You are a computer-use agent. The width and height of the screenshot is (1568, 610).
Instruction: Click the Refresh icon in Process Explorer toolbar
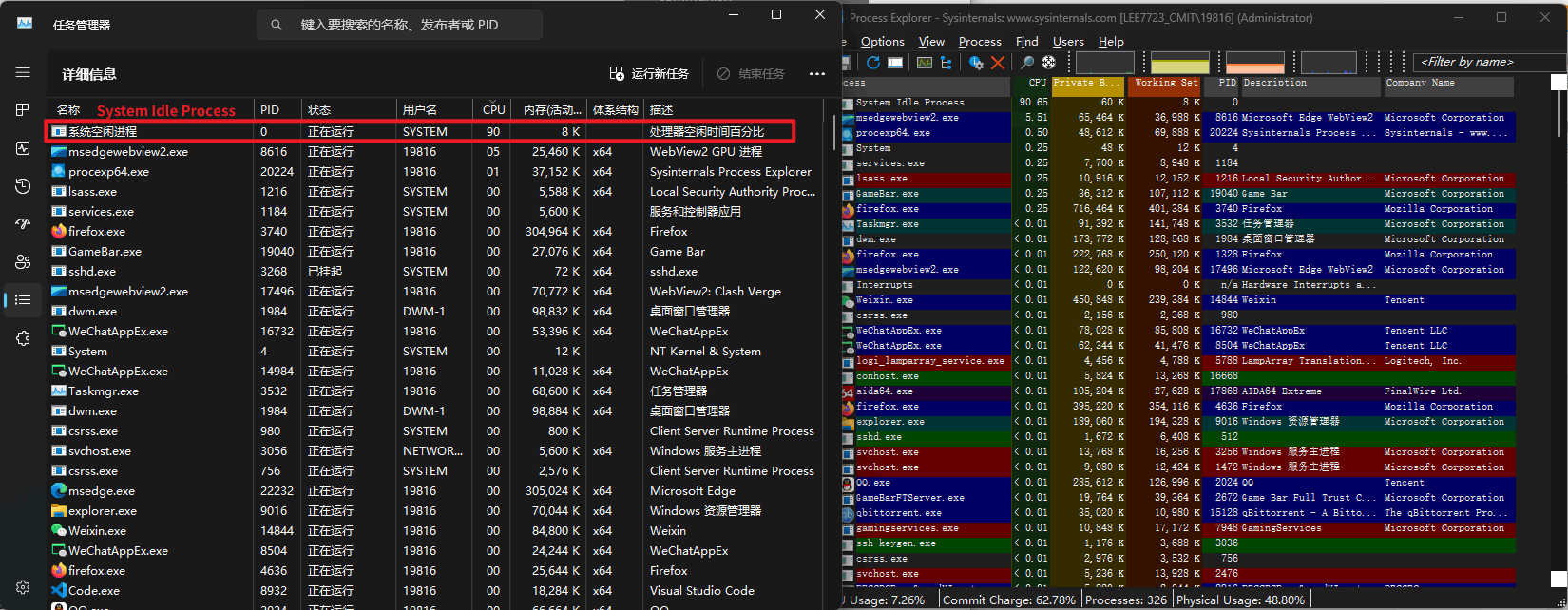click(x=873, y=63)
